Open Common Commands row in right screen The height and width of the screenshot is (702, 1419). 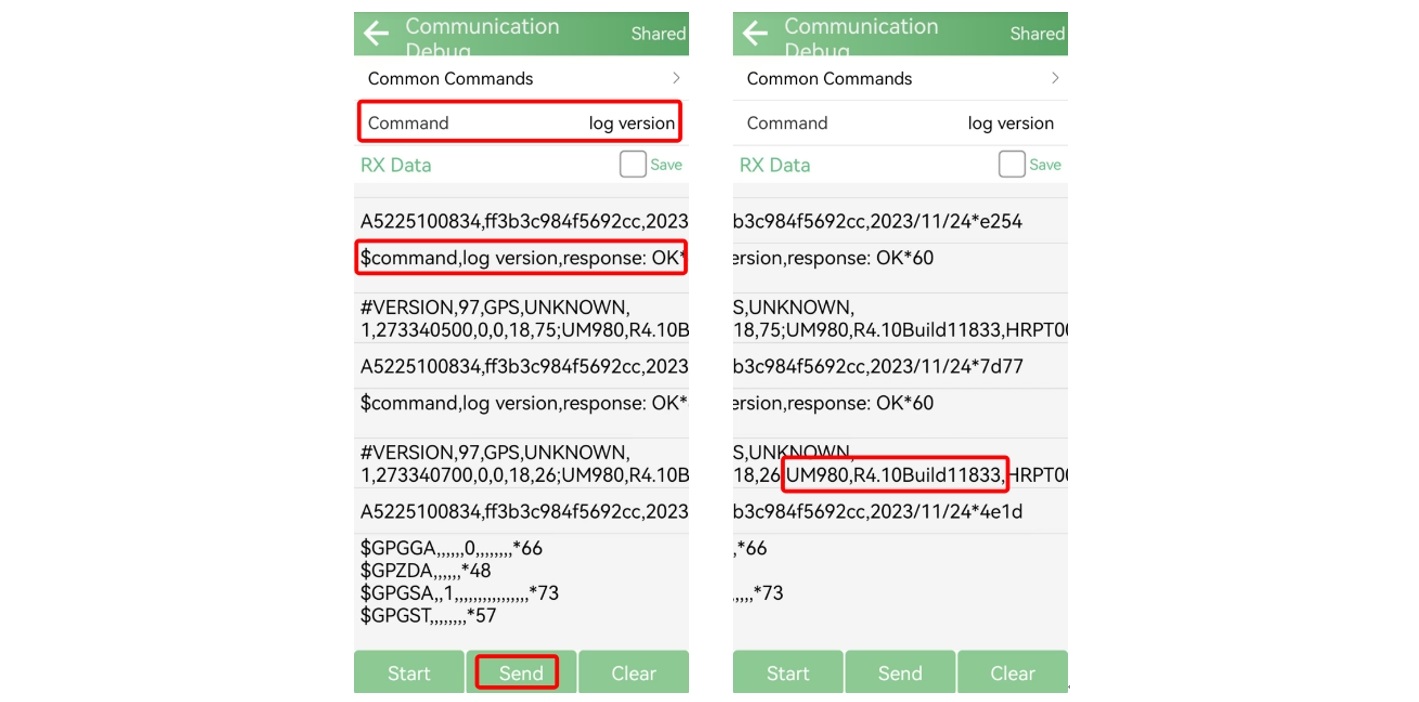830,78
